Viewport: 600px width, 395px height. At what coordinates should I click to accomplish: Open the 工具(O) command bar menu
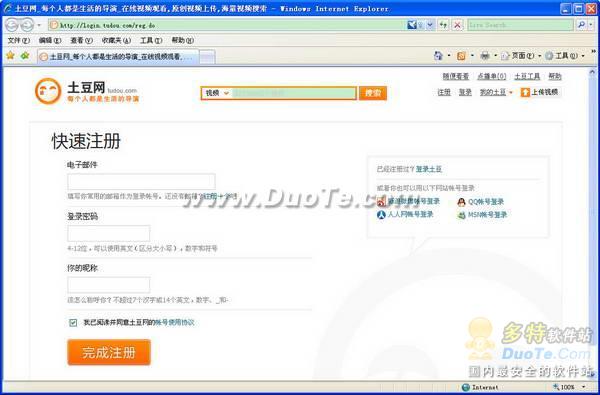click(x=565, y=56)
